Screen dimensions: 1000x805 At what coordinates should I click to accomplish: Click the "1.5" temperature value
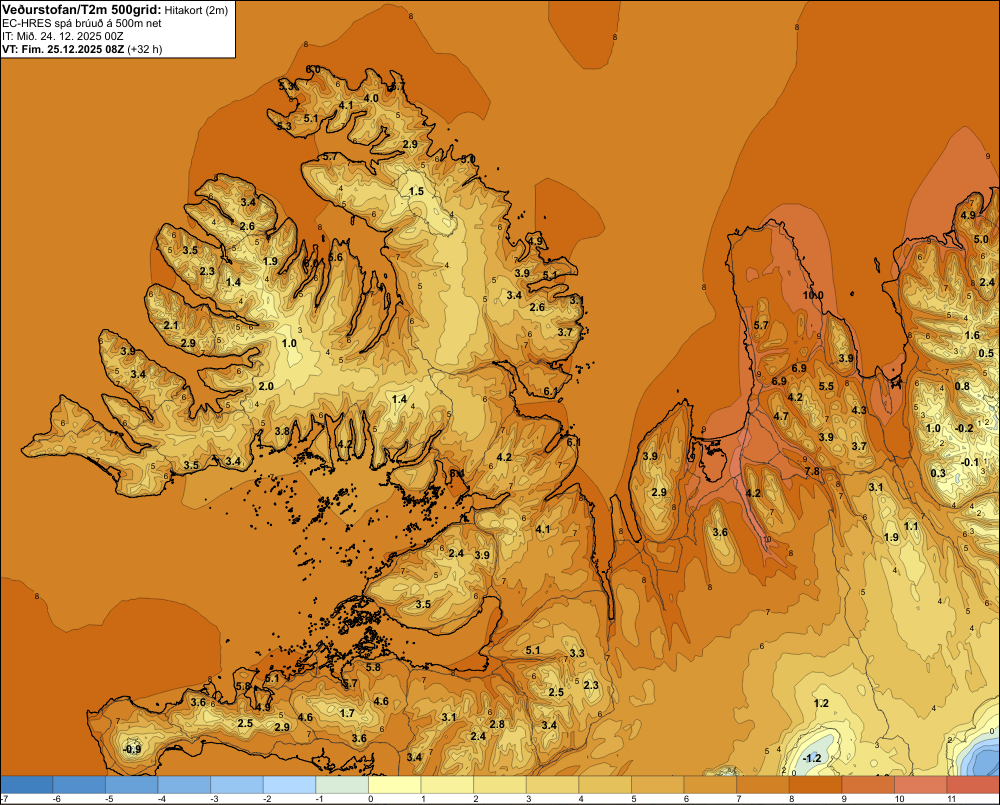416,191
